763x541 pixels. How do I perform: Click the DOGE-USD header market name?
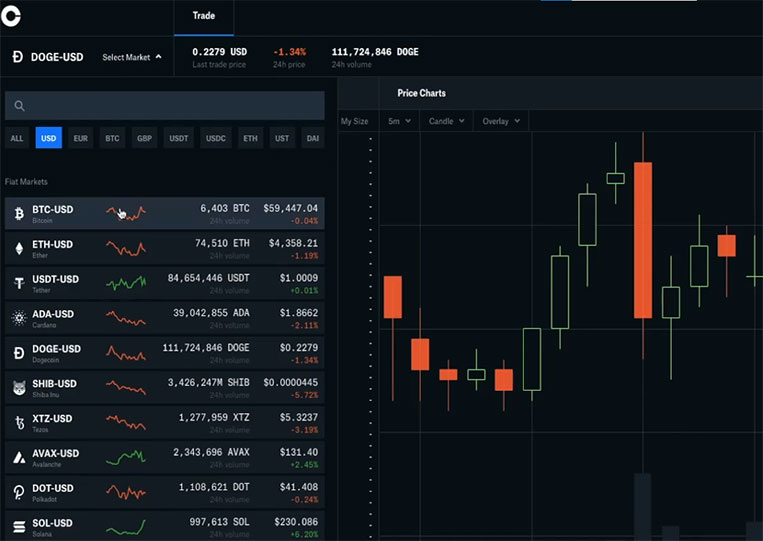pyautogui.click(x=57, y=57)
